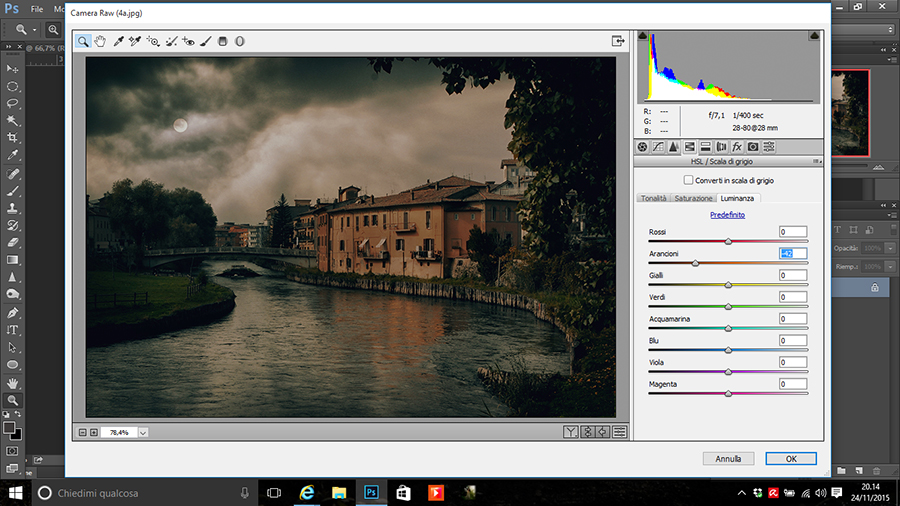Click the Predefinito link
The image size is (900, 506).
(727, 215)
